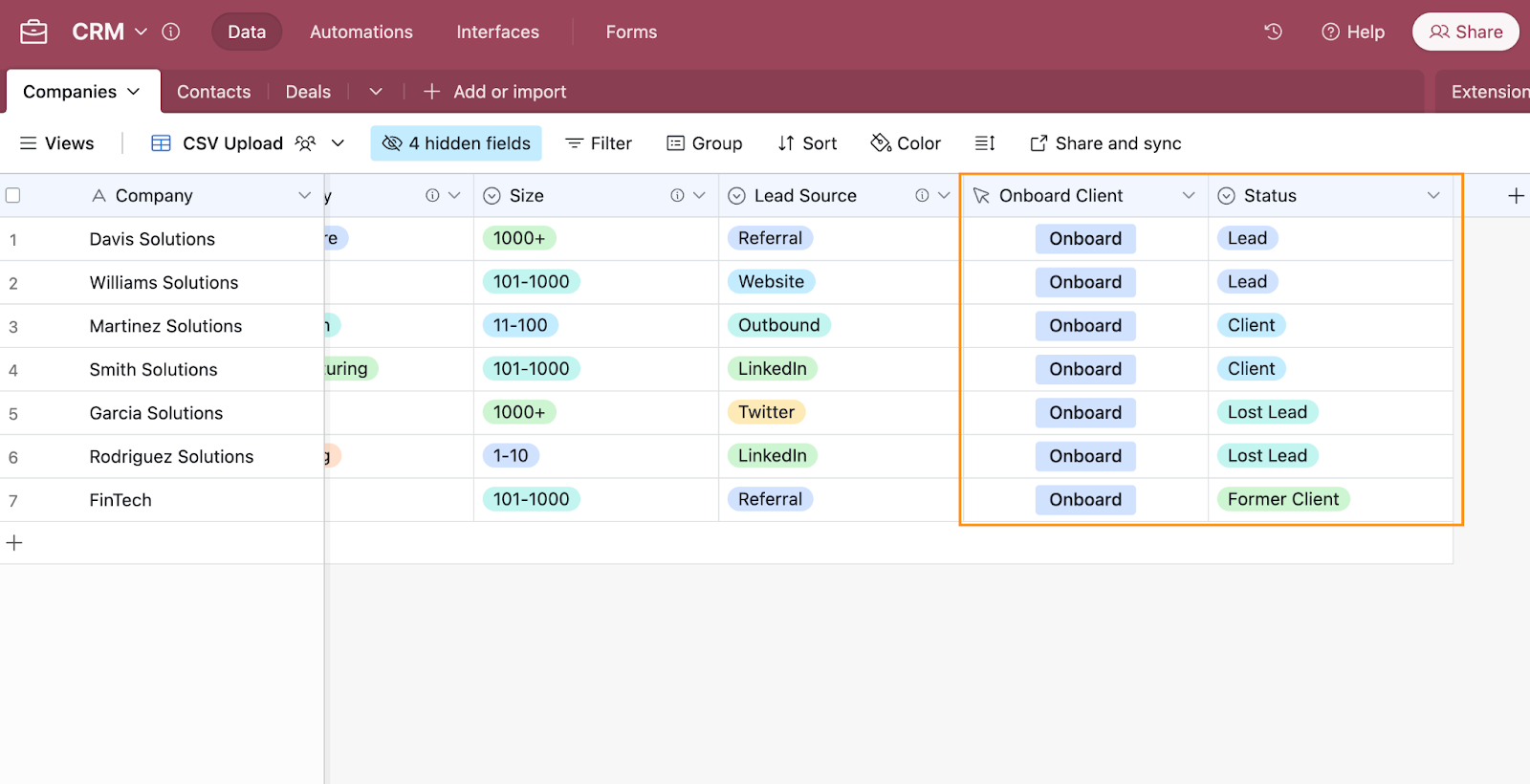Image resolution: width=1530 pixels, height=784 pixels.
Task: Click Onboard button for Garcia Solutions
Action: [1085, 413]
